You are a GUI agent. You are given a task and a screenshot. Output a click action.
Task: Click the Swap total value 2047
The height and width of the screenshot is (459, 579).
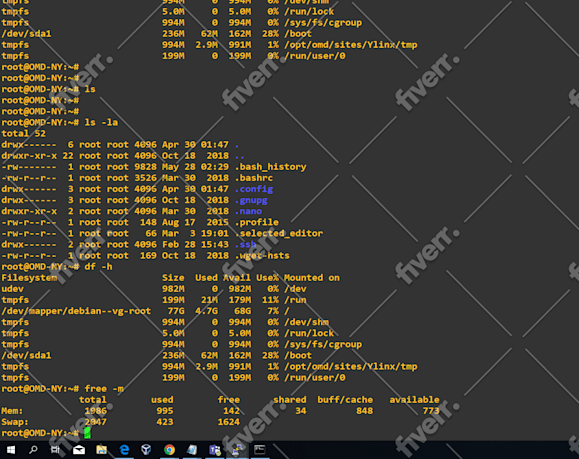pos(96,422)
